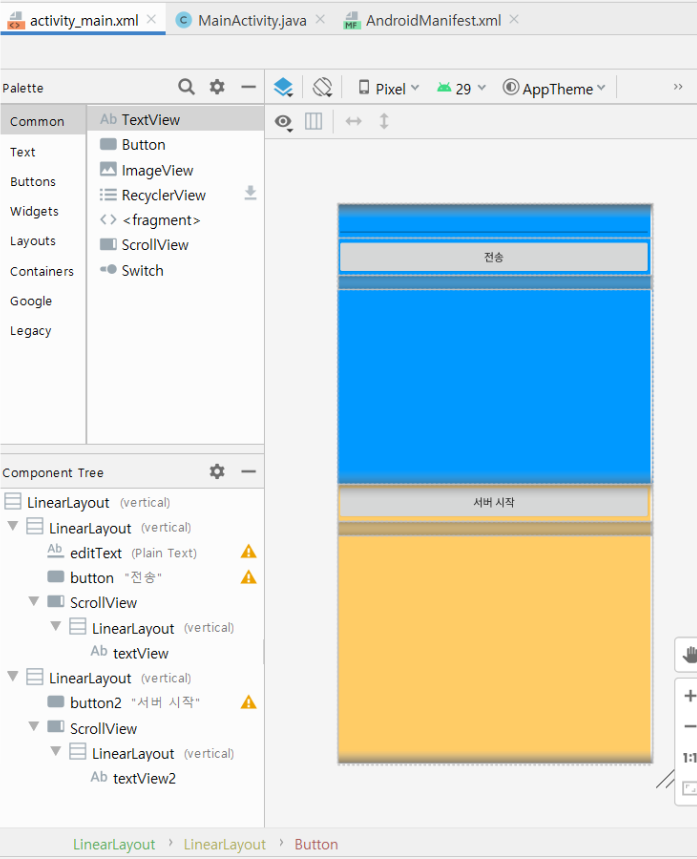Click the horizontal expand arrow icon

point(353,121)
